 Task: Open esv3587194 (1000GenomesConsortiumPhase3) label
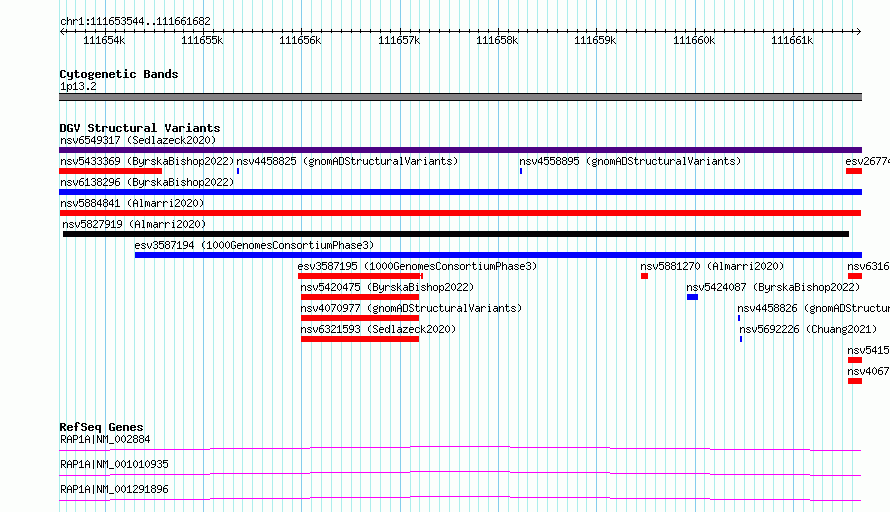tap(254, 245)
